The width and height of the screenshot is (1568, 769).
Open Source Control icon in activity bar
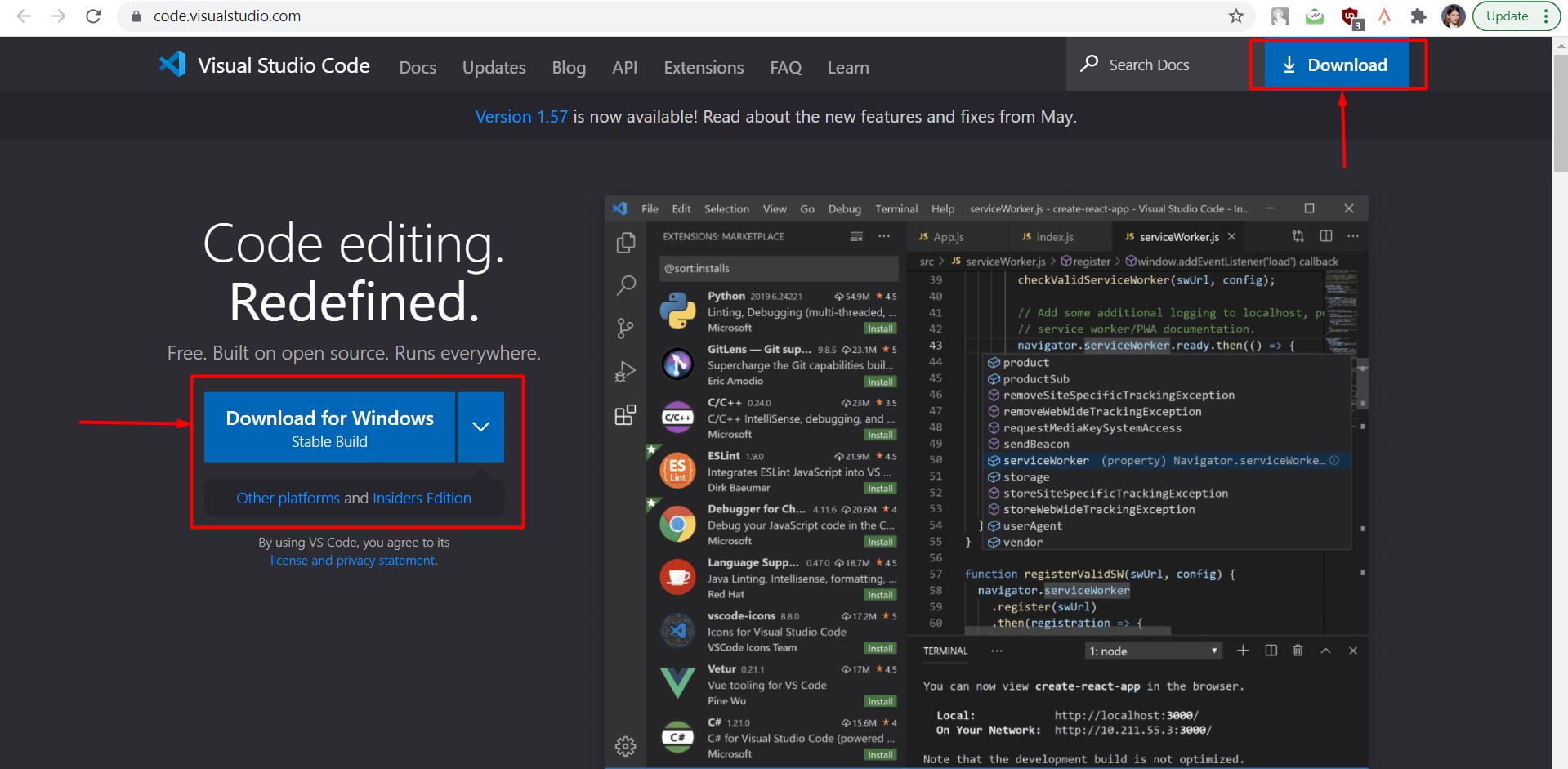coord(625,329)
